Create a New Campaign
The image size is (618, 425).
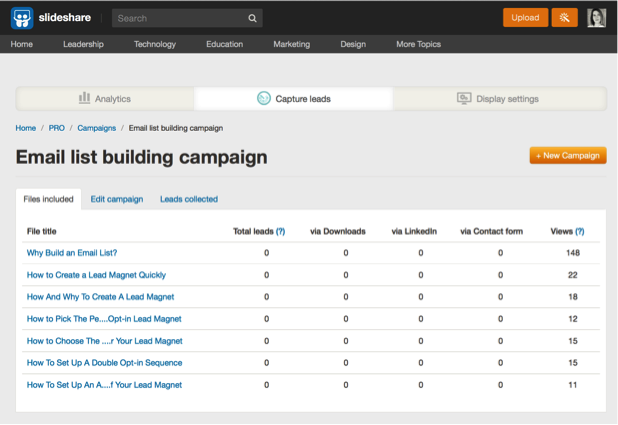(568, 156)
